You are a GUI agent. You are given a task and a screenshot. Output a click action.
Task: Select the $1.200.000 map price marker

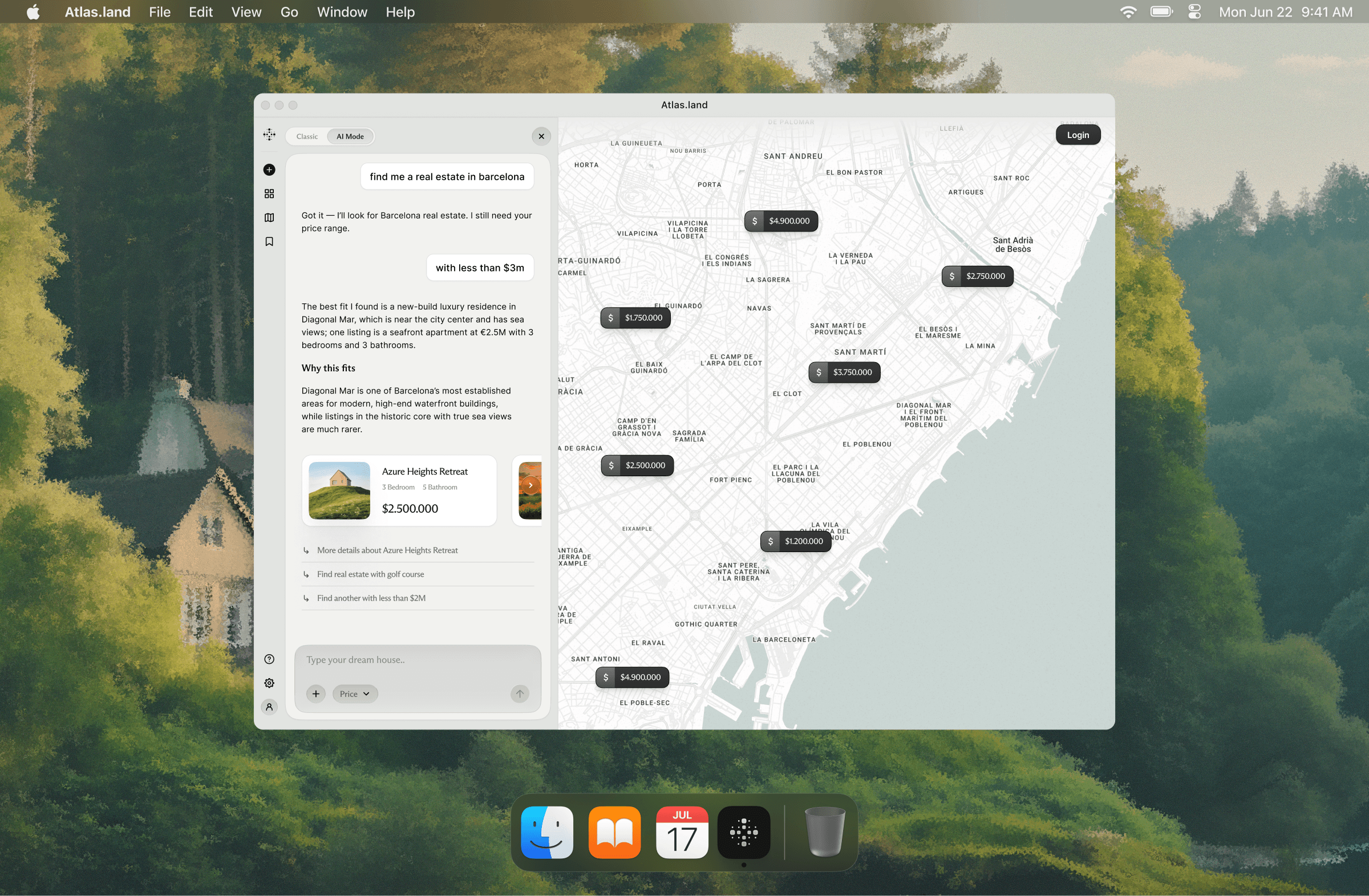click(x=796, y=541)
